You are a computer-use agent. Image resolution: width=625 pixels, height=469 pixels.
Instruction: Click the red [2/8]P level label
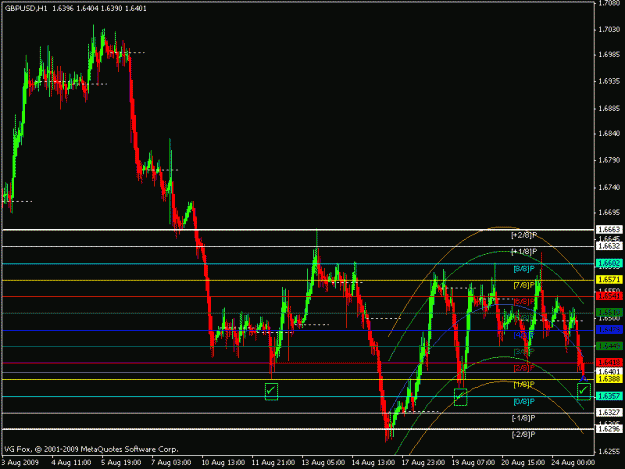[524, 368]
